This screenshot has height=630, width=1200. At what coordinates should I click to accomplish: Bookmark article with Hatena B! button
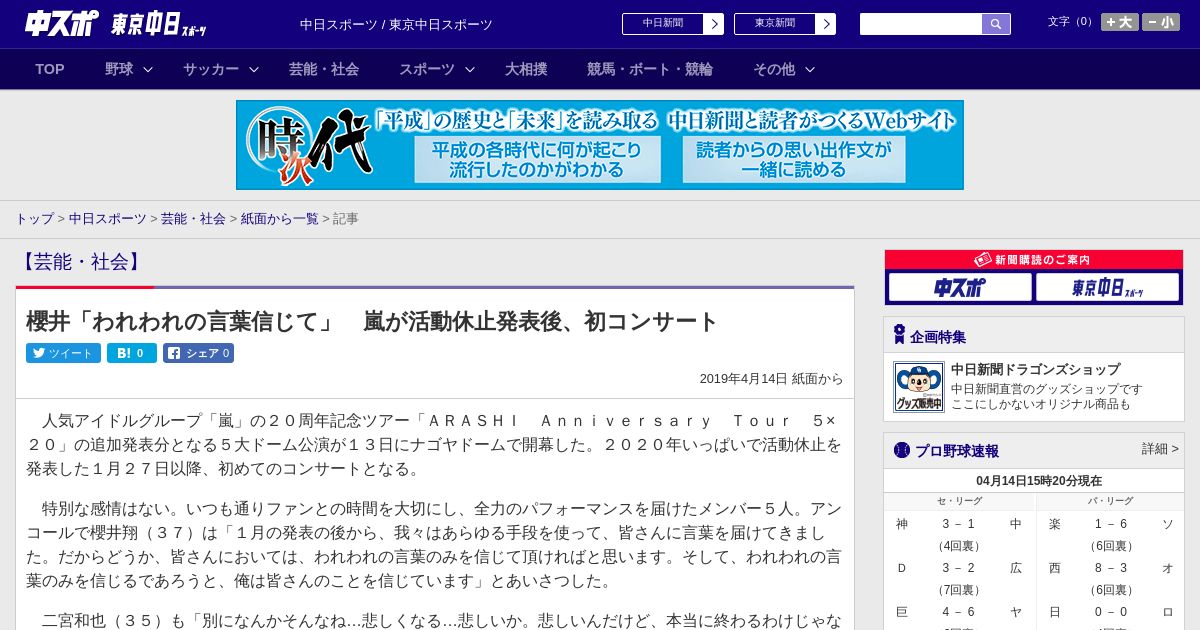132,353
